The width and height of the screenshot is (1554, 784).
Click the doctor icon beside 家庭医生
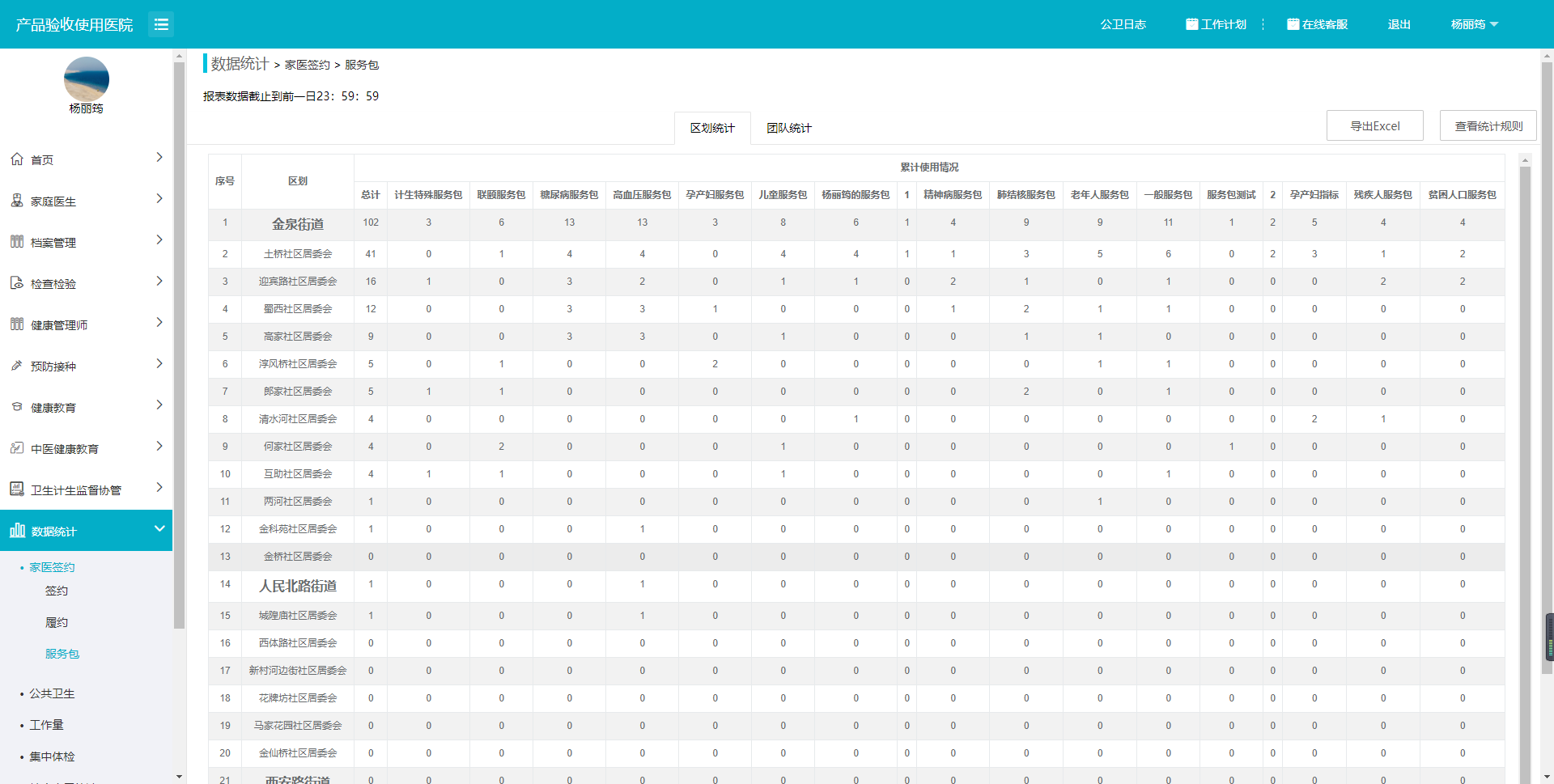[17, 201]
